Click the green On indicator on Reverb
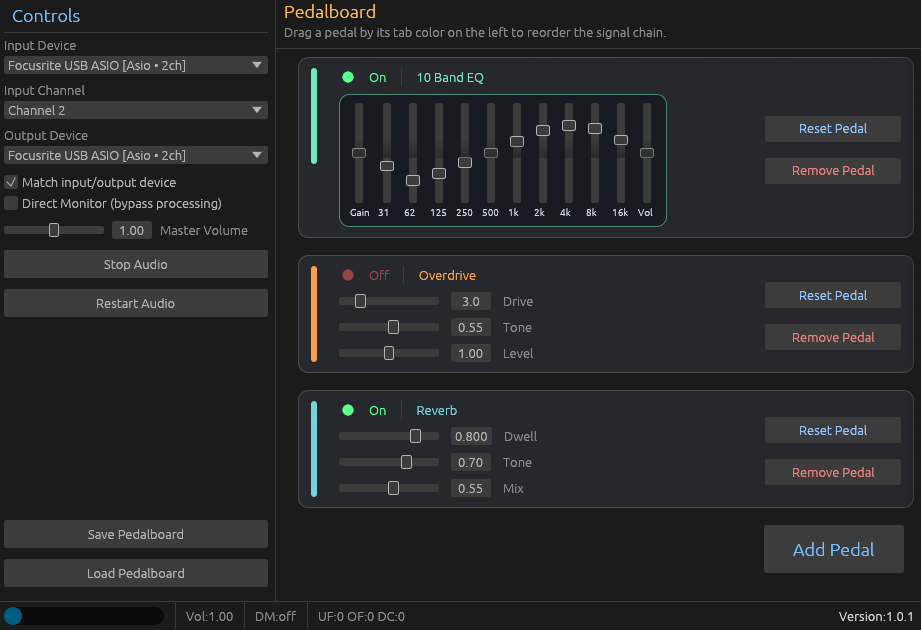Image resolution: width=921 pixels, height=630 pixels. 349,410
